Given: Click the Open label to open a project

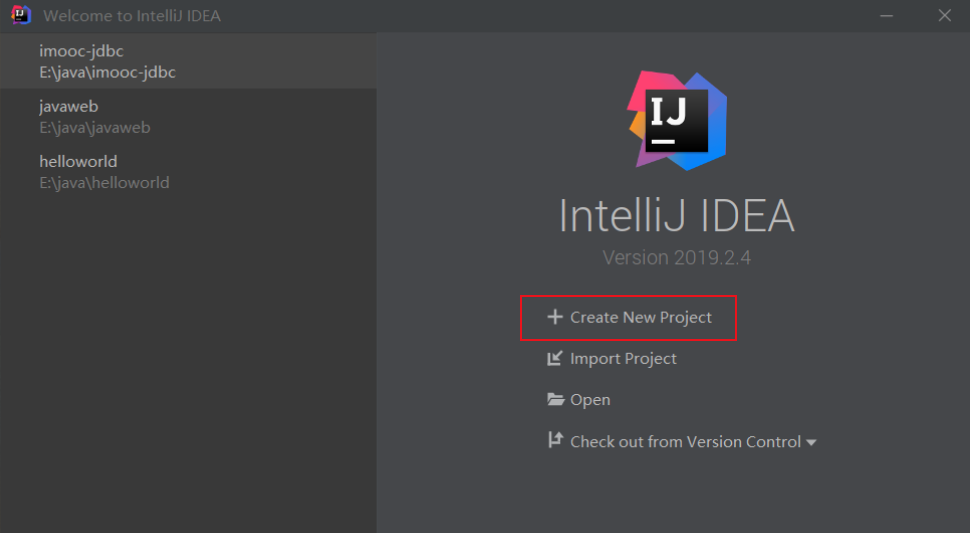Looking at the screenshot, I should click(590, 400).
